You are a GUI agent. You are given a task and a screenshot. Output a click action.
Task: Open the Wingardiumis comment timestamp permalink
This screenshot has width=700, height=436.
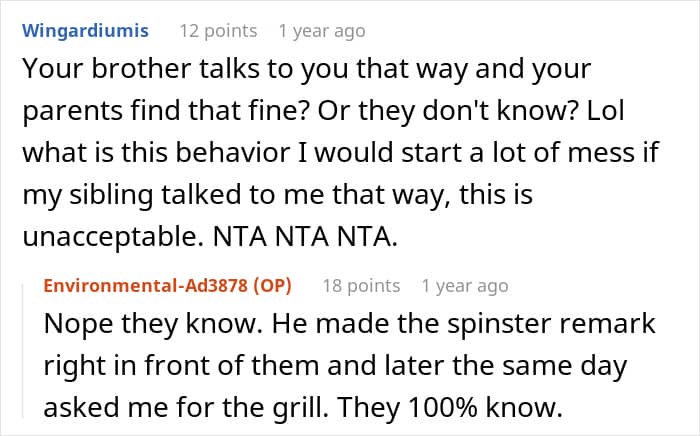(x=322, y=31)
